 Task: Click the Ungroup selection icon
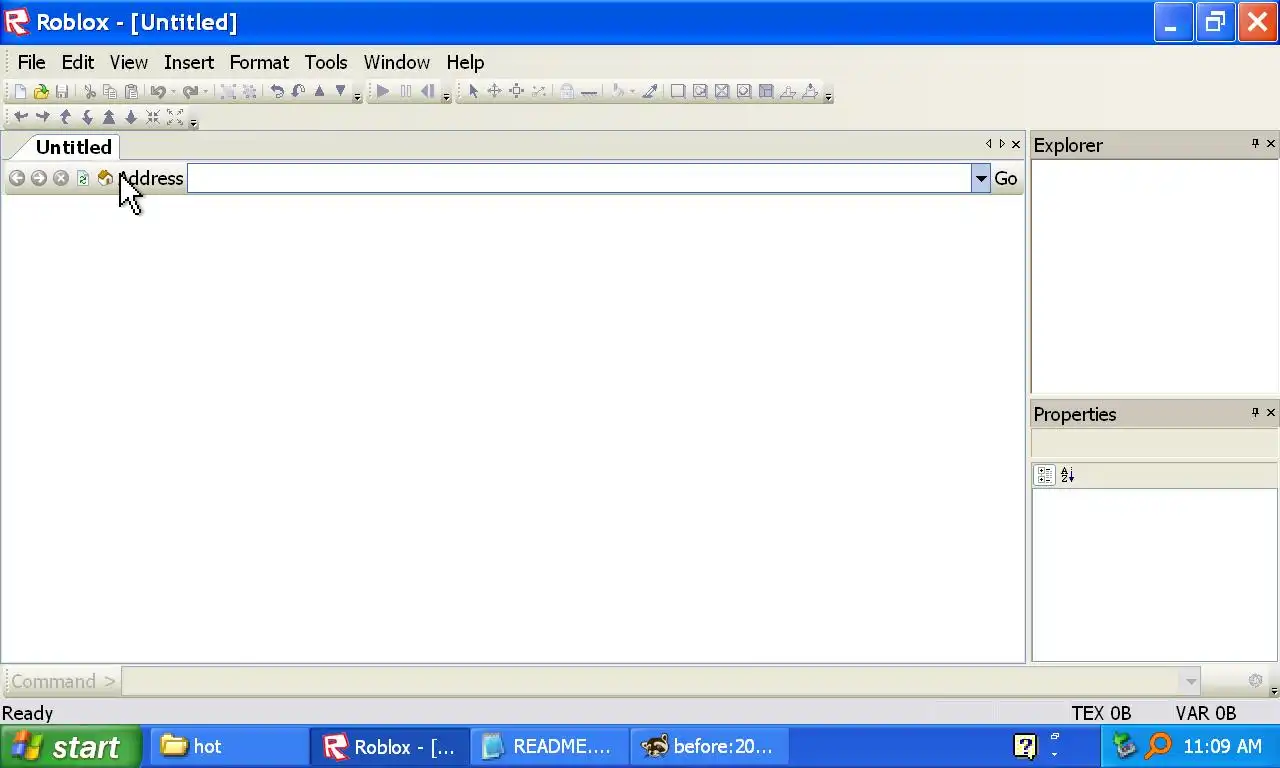pyautogui.click(x=249, y=91)
